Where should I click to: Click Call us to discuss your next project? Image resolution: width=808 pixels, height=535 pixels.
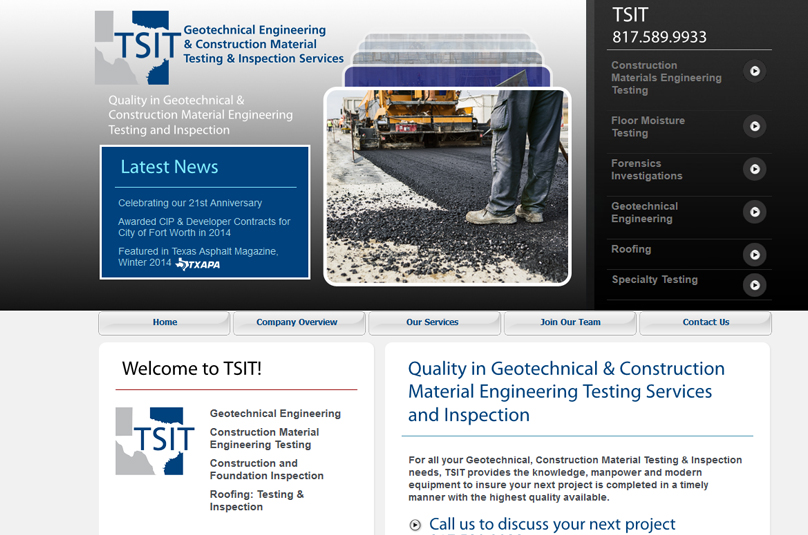click(x=552, y=524)
